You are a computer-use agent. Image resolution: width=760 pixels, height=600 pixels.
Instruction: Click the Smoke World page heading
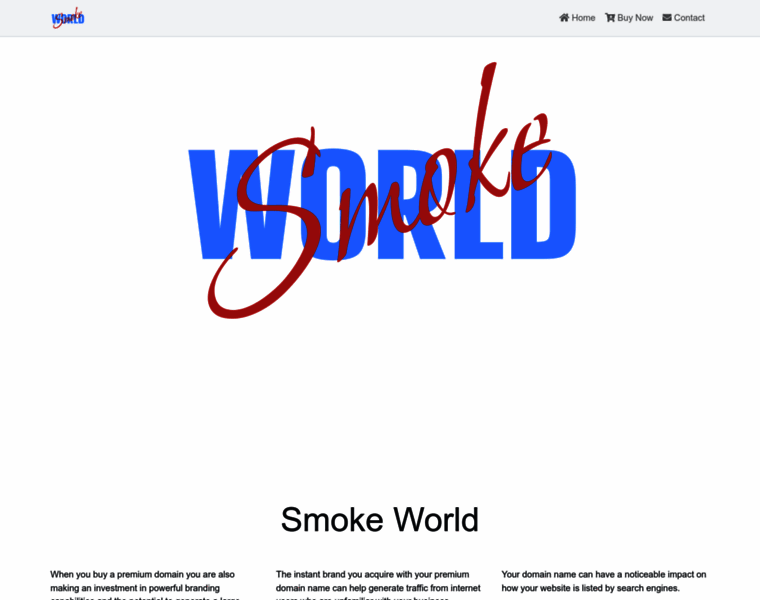[380, 520]
